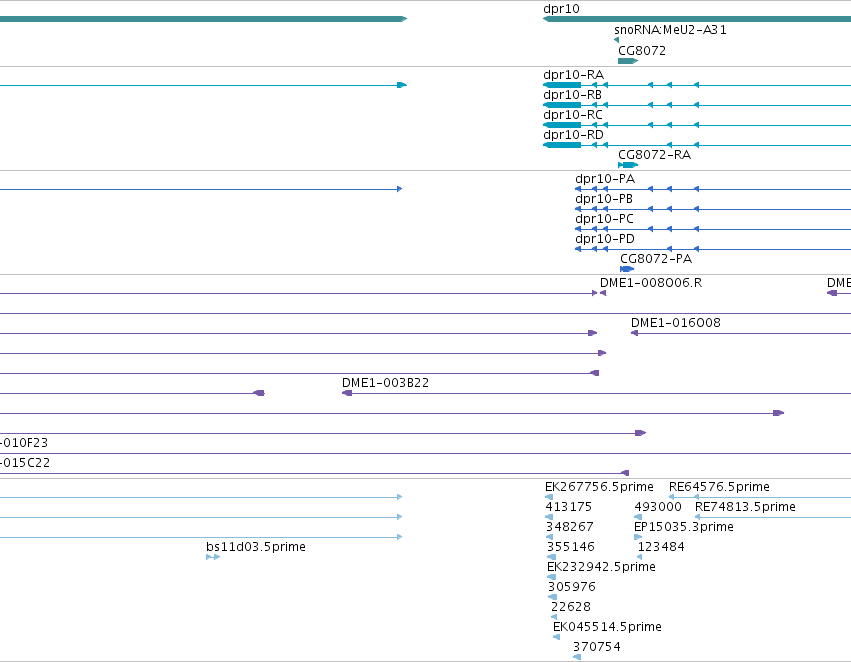Select clone DME1-016O08

[676, 323]
